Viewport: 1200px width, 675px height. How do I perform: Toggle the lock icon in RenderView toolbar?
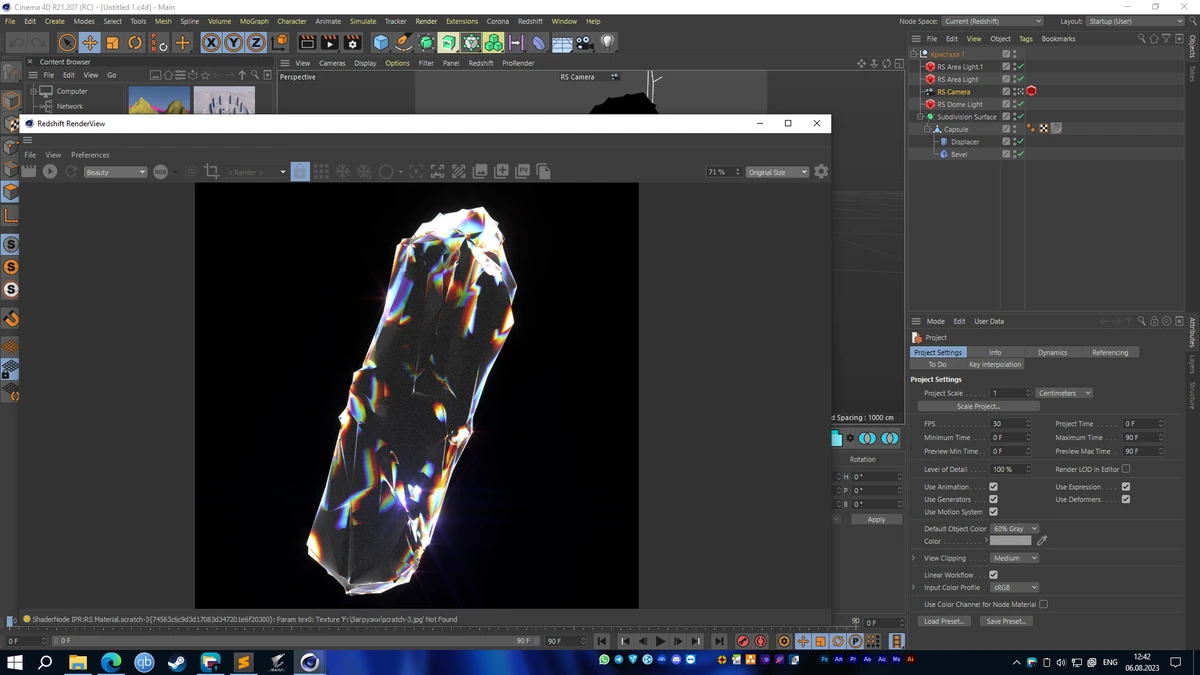(300, 172)
